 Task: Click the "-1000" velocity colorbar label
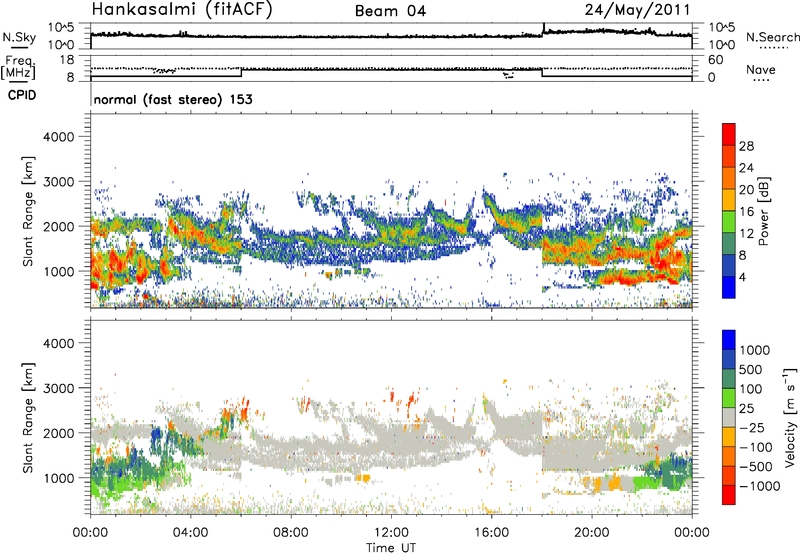point(759,486)
